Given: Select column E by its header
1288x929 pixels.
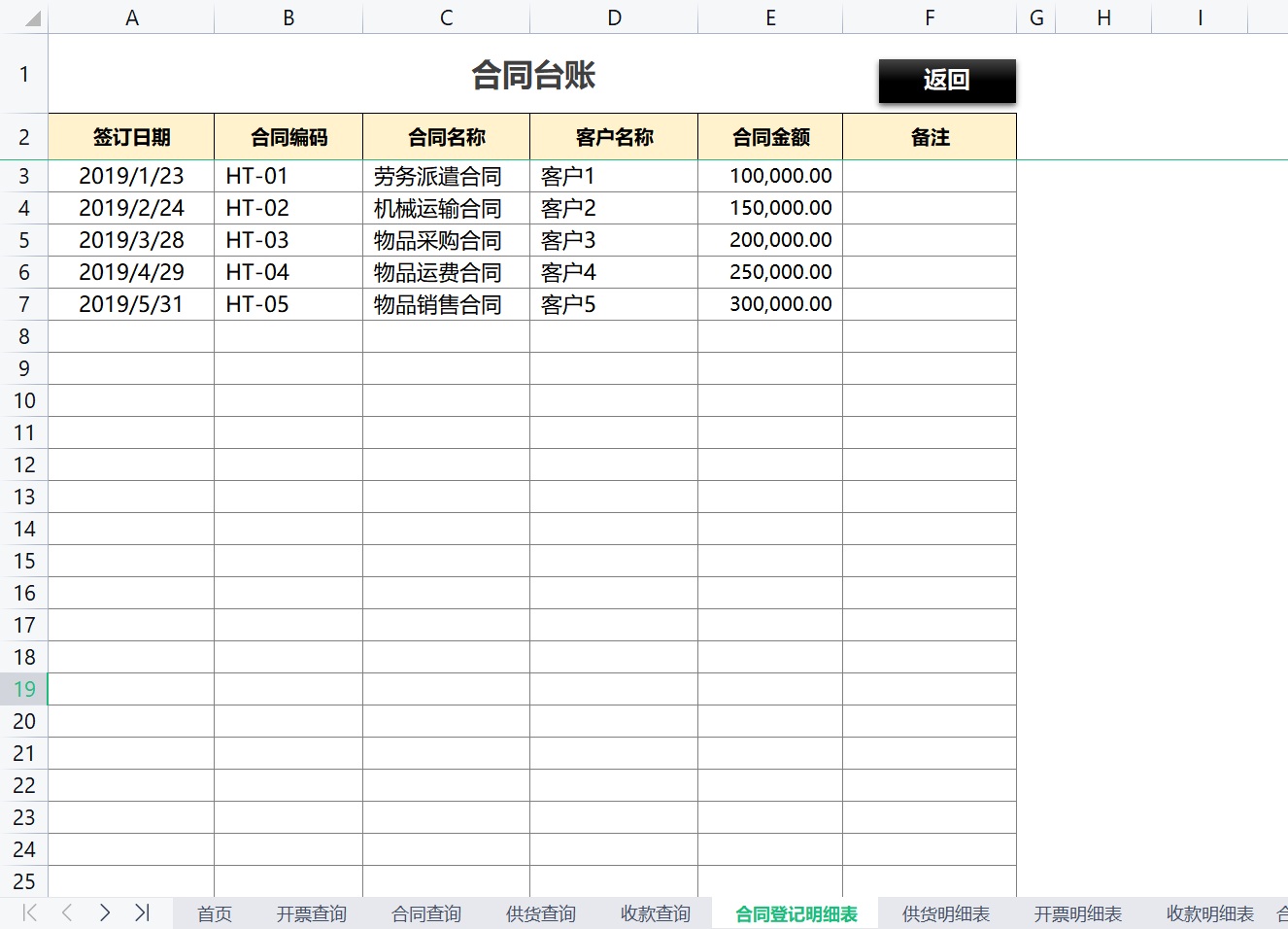Looking at the screenshot, I should coord(770,17).
